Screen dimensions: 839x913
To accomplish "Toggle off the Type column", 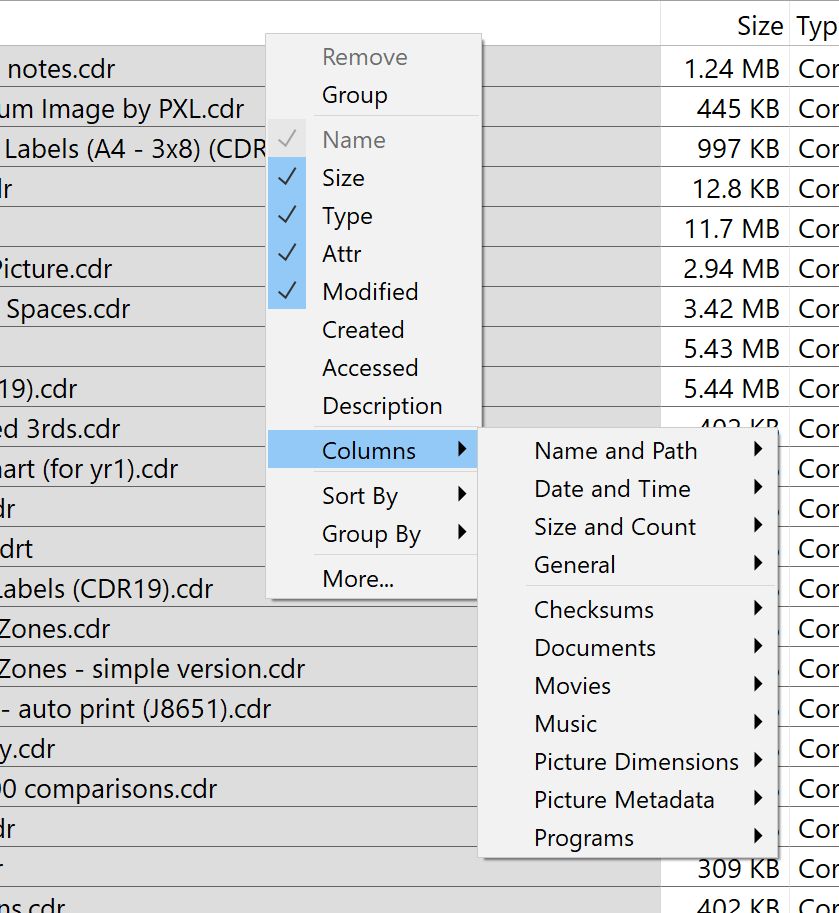I will pyautogui.click(x=346, y=216).
